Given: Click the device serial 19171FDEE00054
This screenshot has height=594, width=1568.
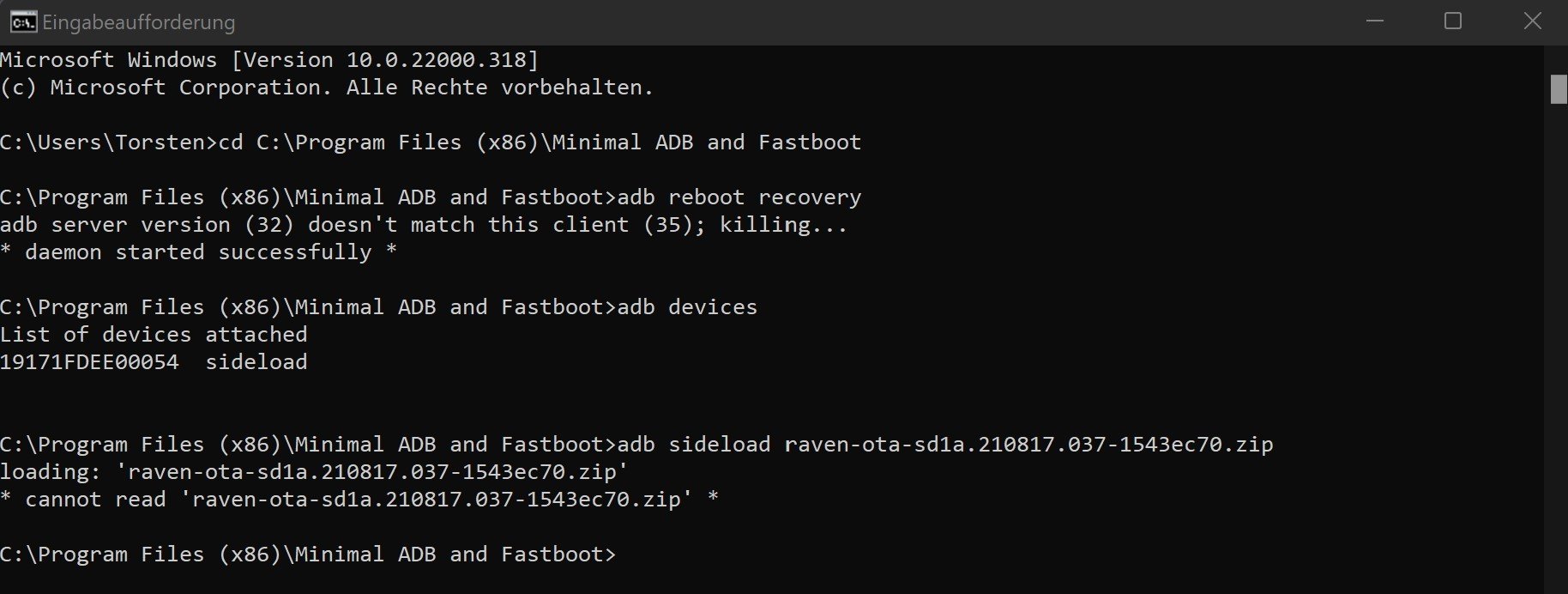Looking at the screenshot, I should [89, 362].
